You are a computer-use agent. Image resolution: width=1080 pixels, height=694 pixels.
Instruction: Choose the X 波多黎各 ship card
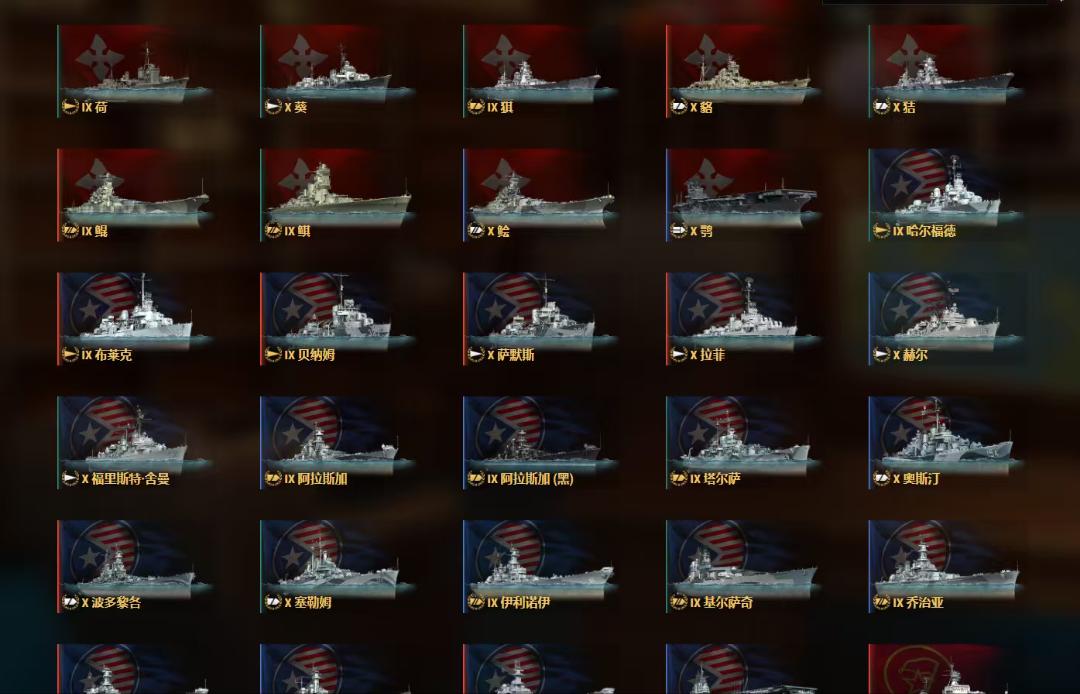coord(133,567)
